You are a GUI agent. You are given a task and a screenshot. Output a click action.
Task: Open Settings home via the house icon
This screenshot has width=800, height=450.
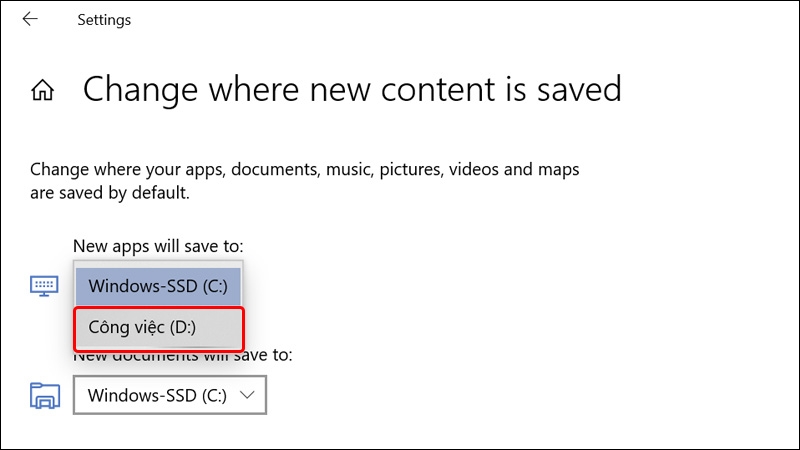[42, 90]
